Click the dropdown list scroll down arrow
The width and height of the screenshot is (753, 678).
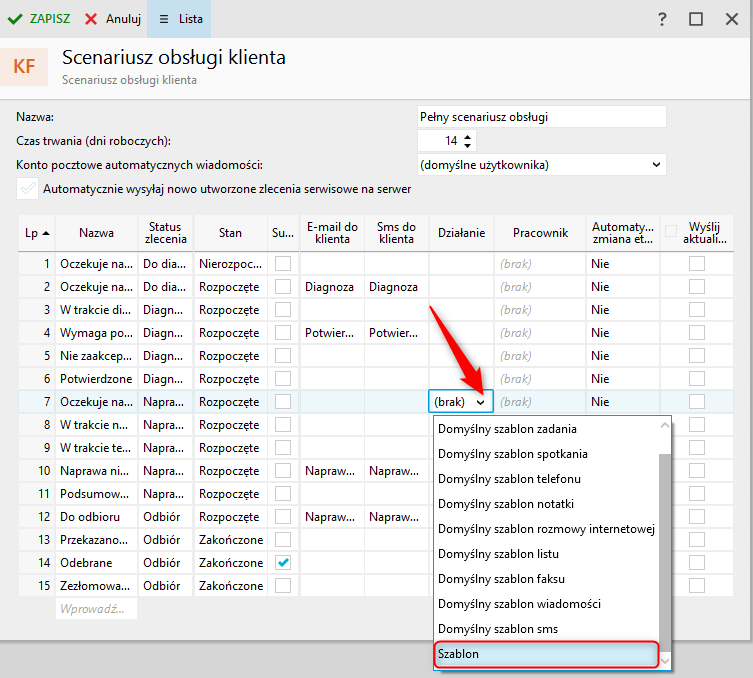point(665,661)
